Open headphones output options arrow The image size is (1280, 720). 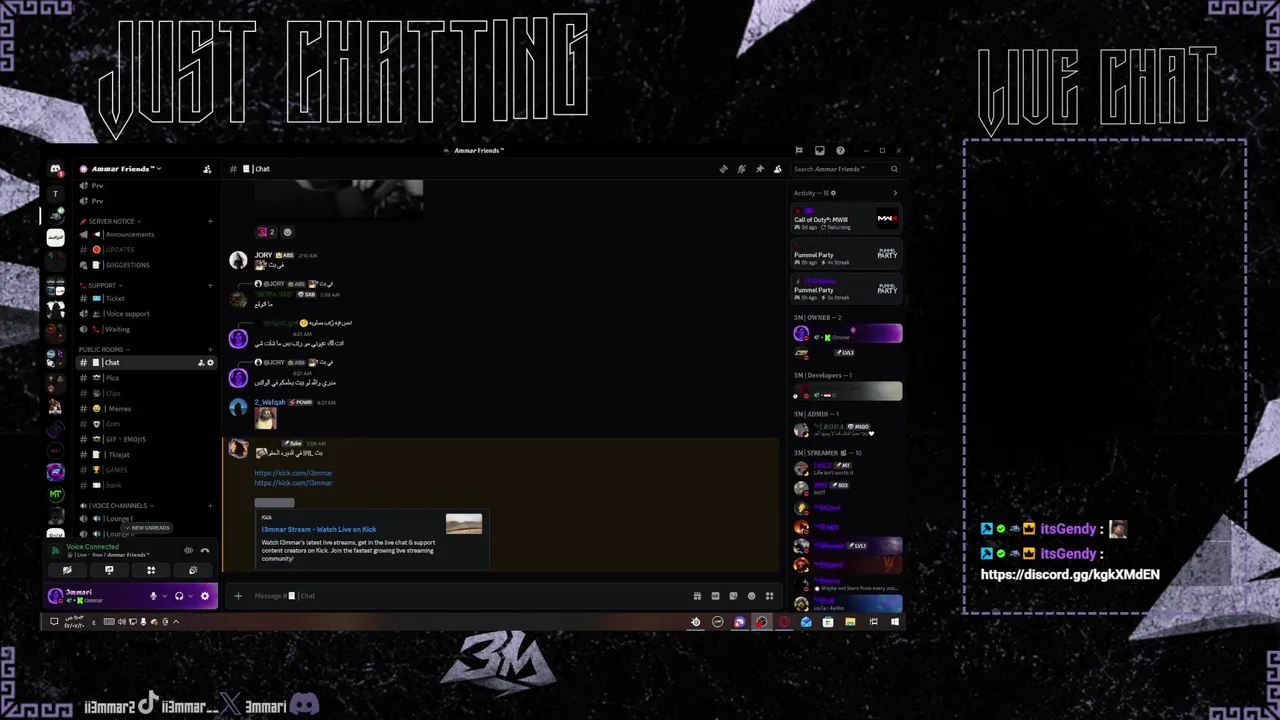[x=190, y=596]
